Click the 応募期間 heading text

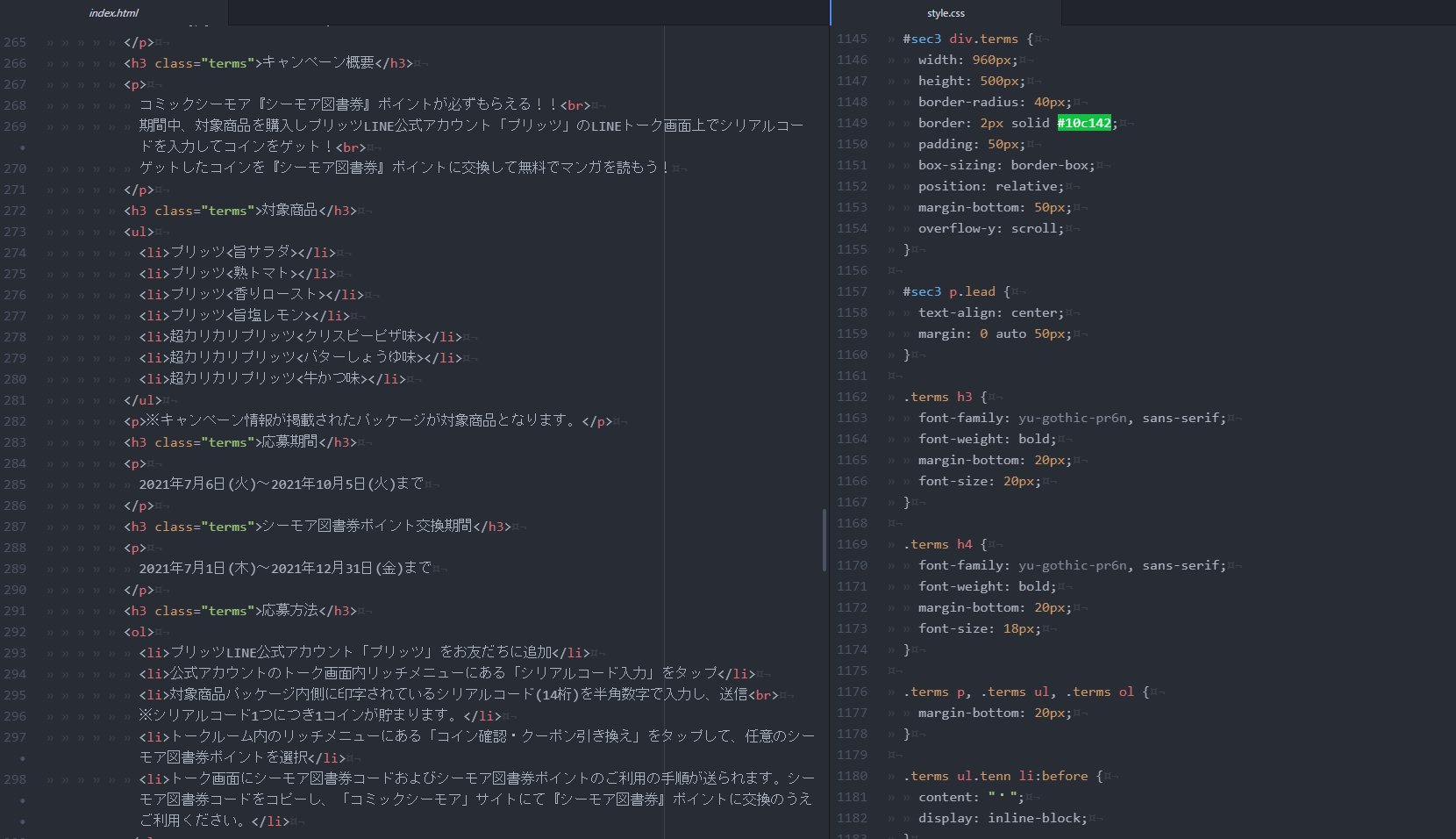tap(289, 442)
